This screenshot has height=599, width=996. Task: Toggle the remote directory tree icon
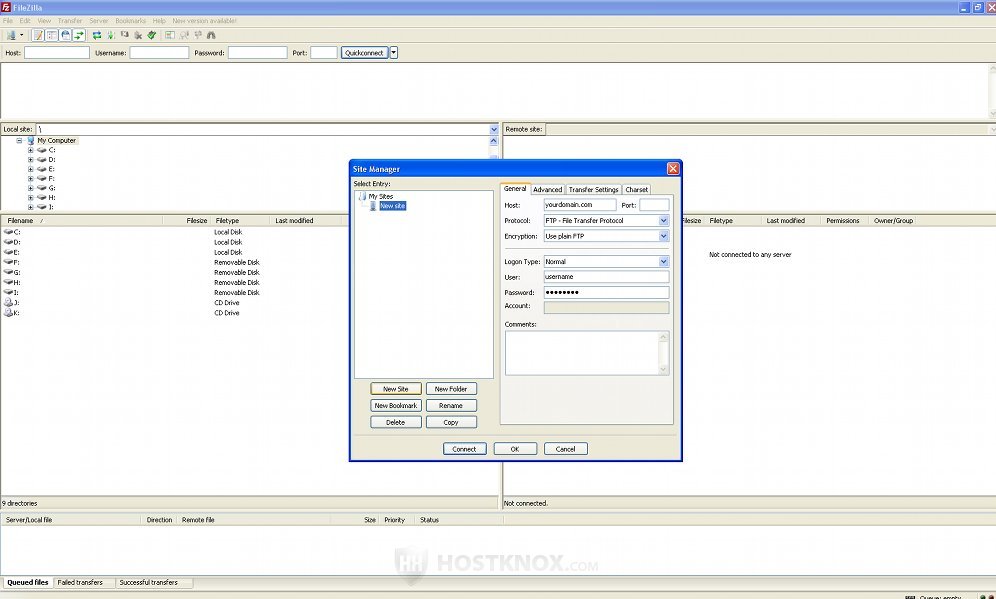coord(65,36)
